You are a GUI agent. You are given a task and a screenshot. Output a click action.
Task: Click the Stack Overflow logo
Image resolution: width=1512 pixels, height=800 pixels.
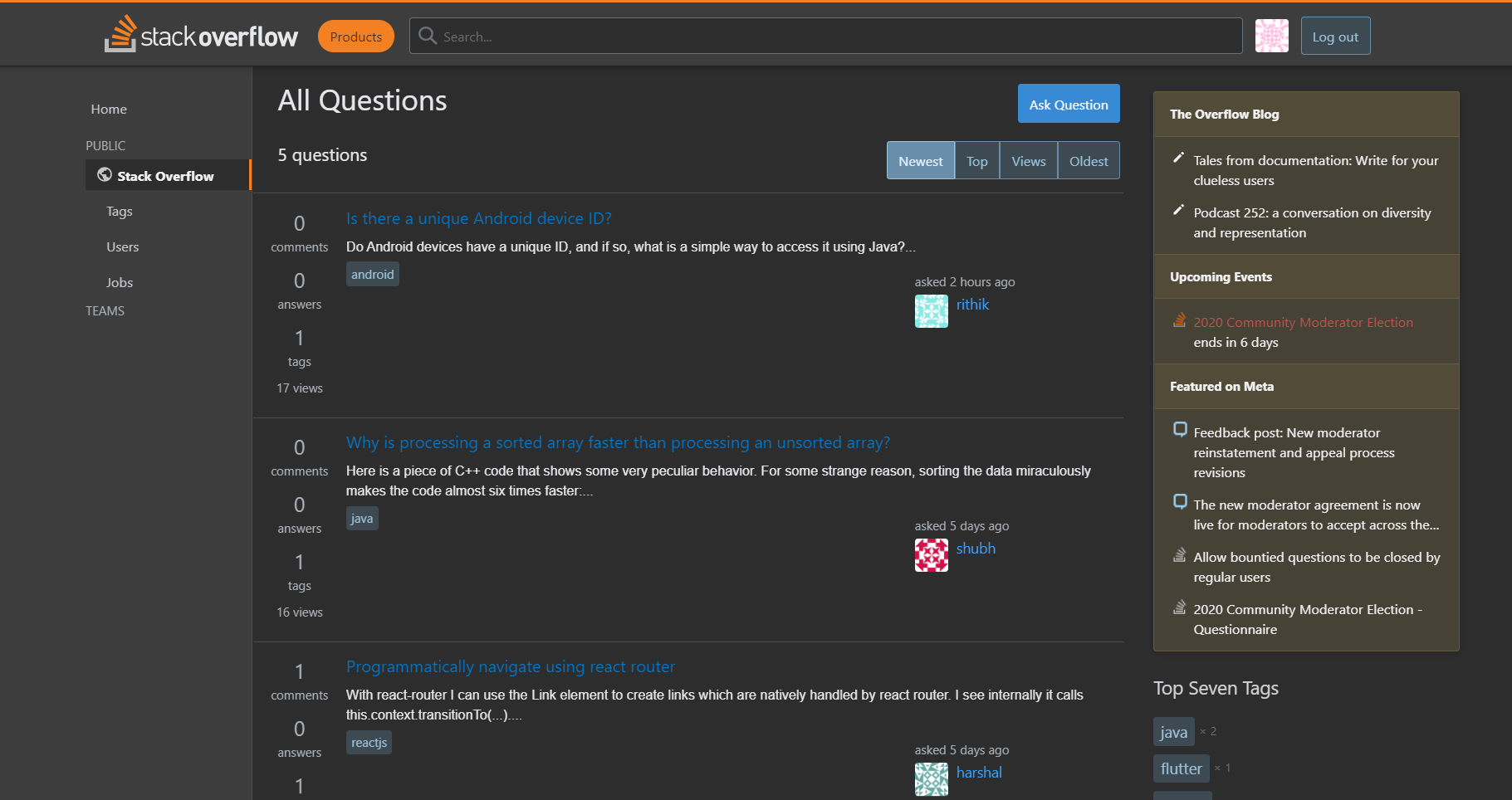[x=201, y=34]
